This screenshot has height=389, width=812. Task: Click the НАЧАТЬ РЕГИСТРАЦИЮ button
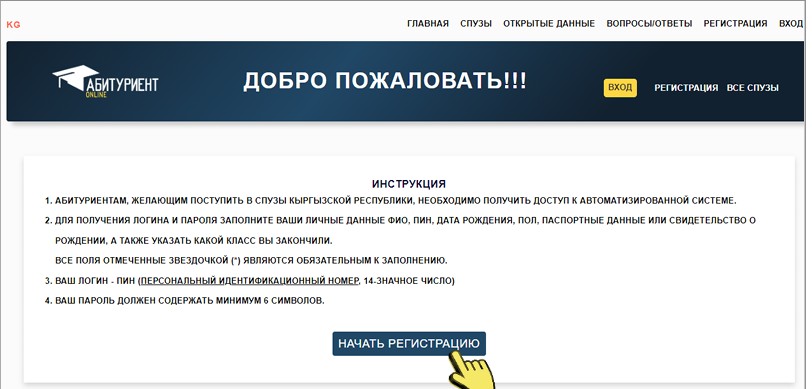(x=409, y=343)
